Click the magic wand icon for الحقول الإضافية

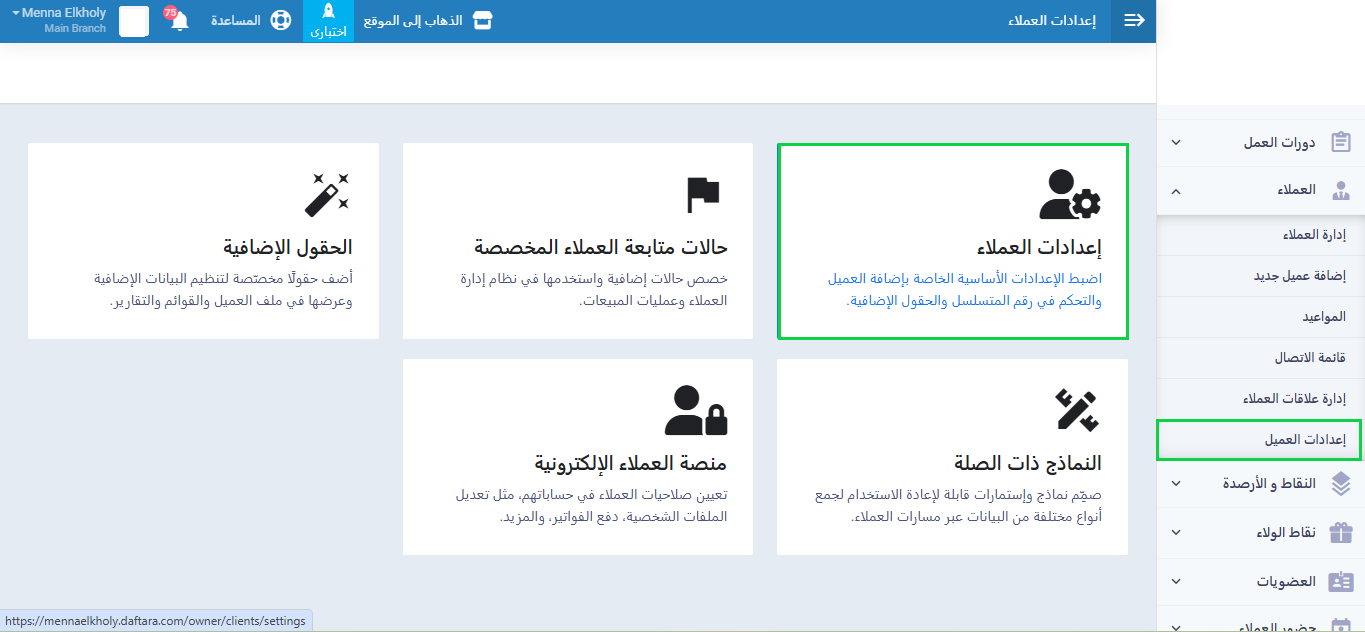tap(327, 194)
